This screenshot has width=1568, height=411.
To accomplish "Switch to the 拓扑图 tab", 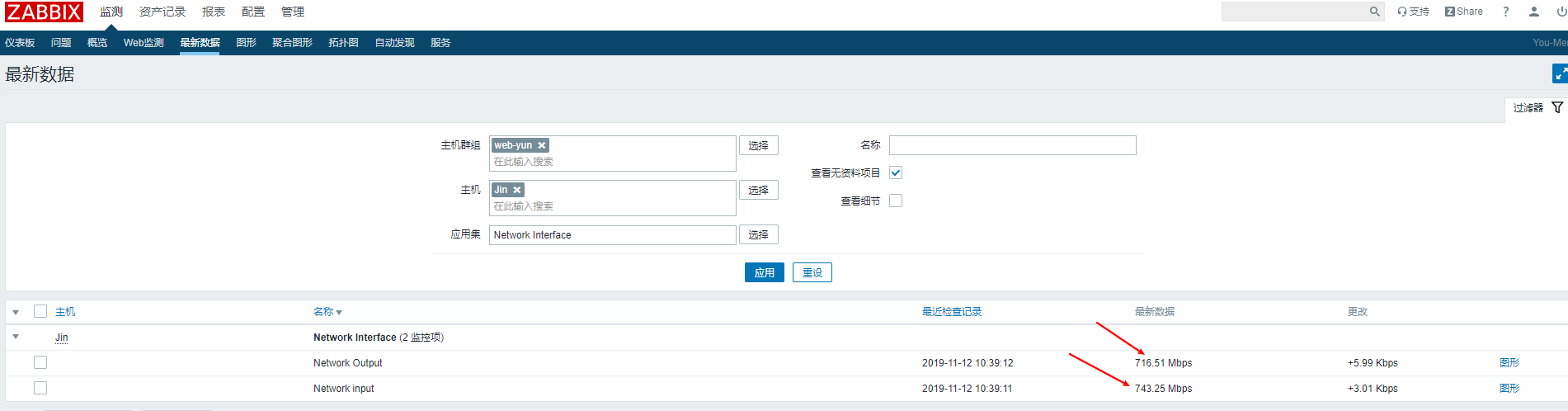I will [343, 43].
